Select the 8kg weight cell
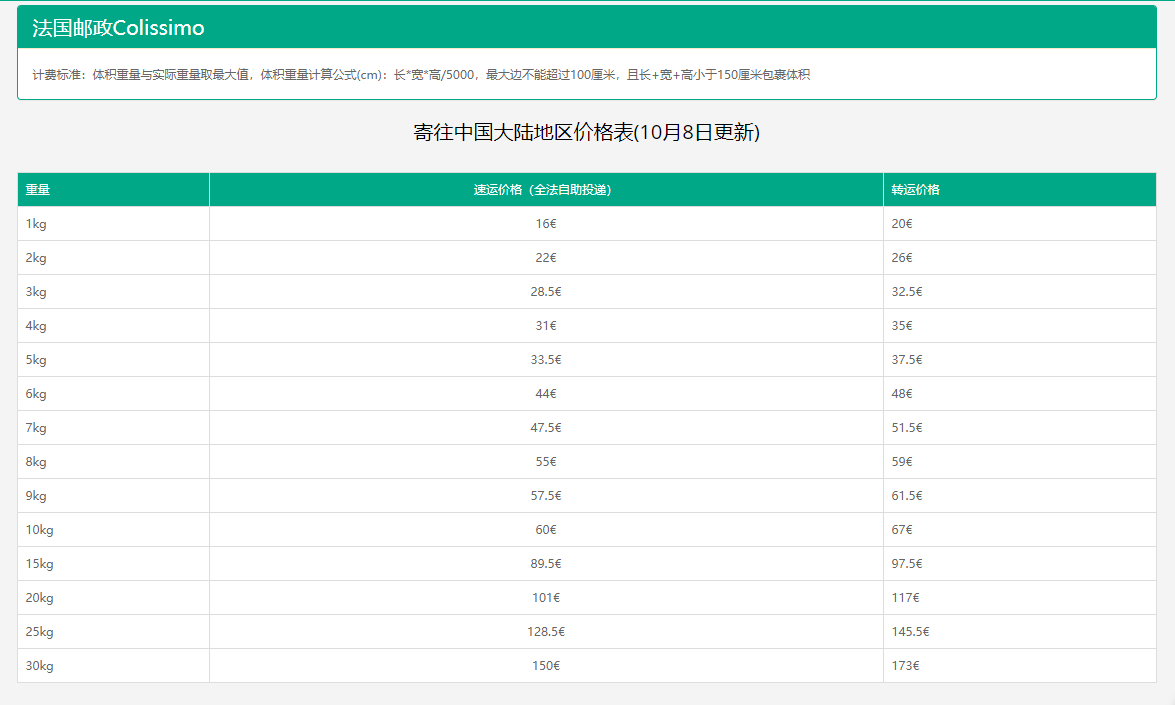This screenshot has height=705, width=1175. 113,462
